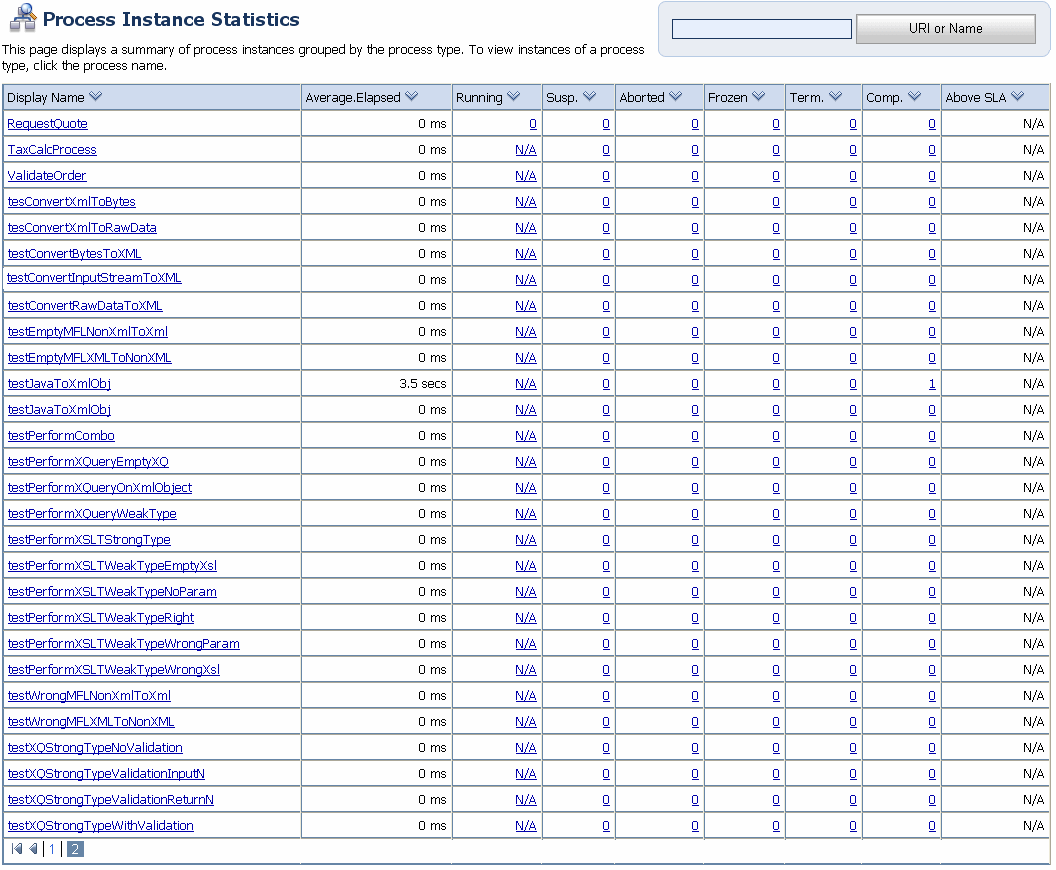Image resolution: width=1056 pixels, height=870 pixels.
Task: Open testConvertBytesToXML process
Action: coord(74,254)
